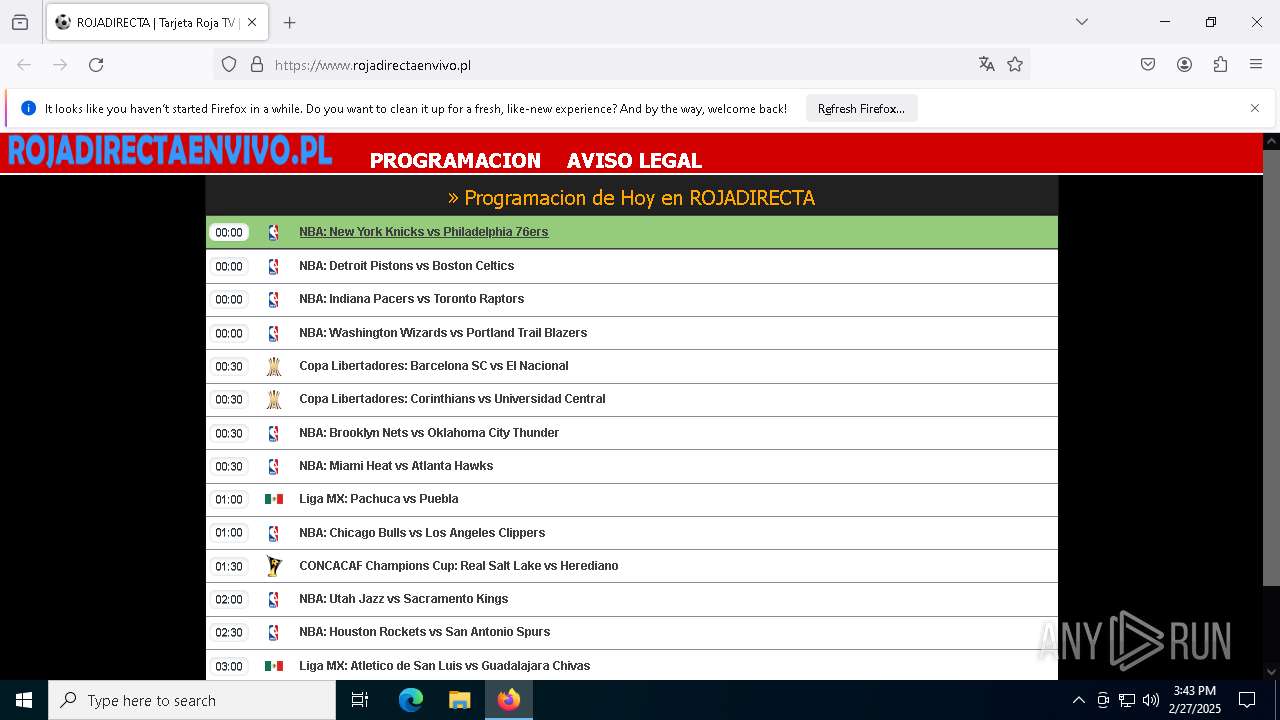
Task: Click the 01:30 time badge for CONCACAF match
Action: [x=229, y=567]
